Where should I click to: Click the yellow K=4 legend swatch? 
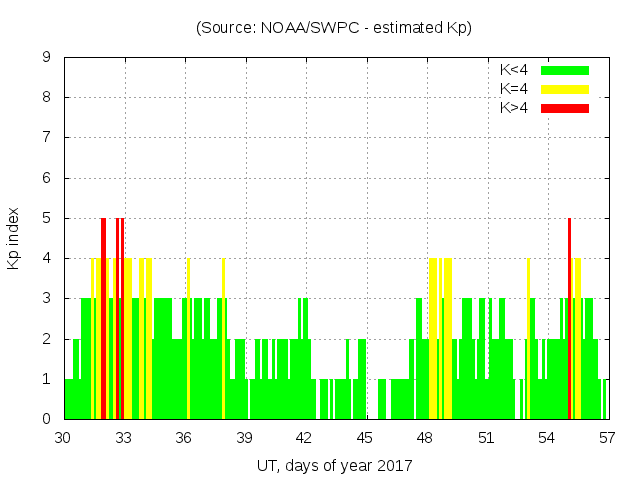coord(565,89)
